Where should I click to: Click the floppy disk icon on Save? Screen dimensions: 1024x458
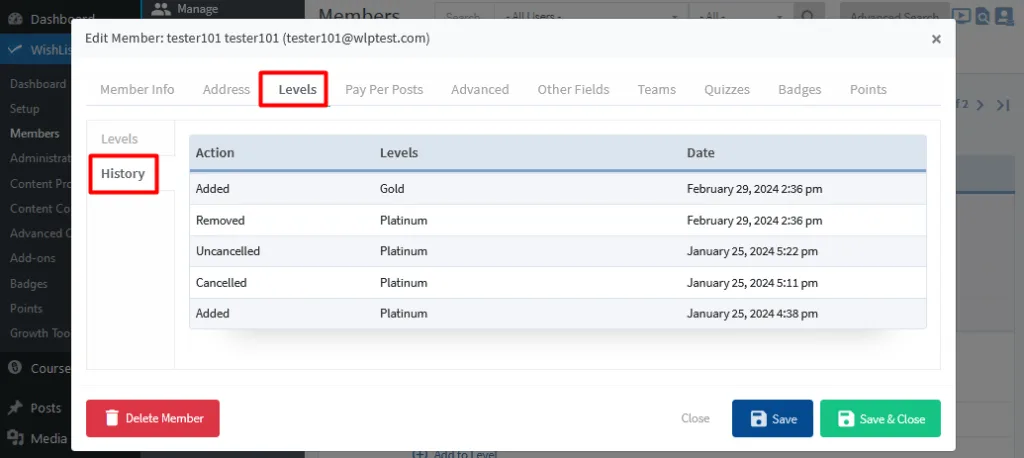pos(758,419)
